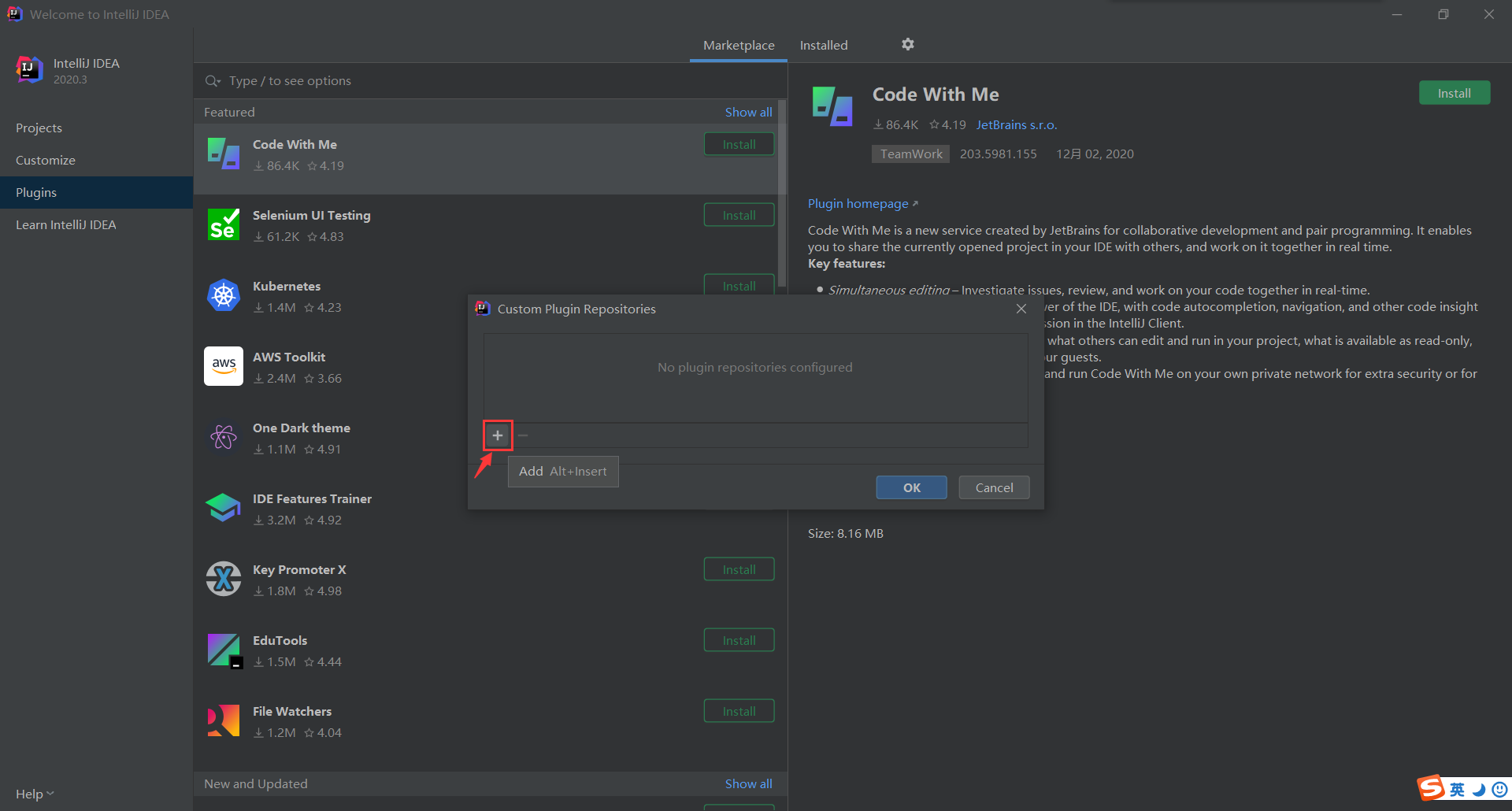This screenshot has width=1512, height=811.
Task: Click the minus Remove repository icon
Action: (523, 435)
